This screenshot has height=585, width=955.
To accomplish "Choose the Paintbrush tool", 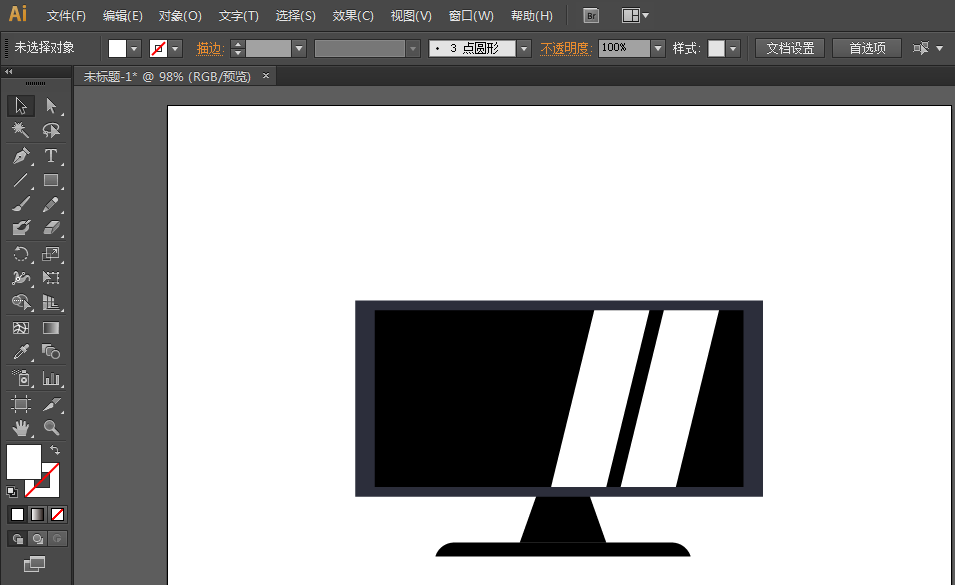I will (x=20, y=205).
